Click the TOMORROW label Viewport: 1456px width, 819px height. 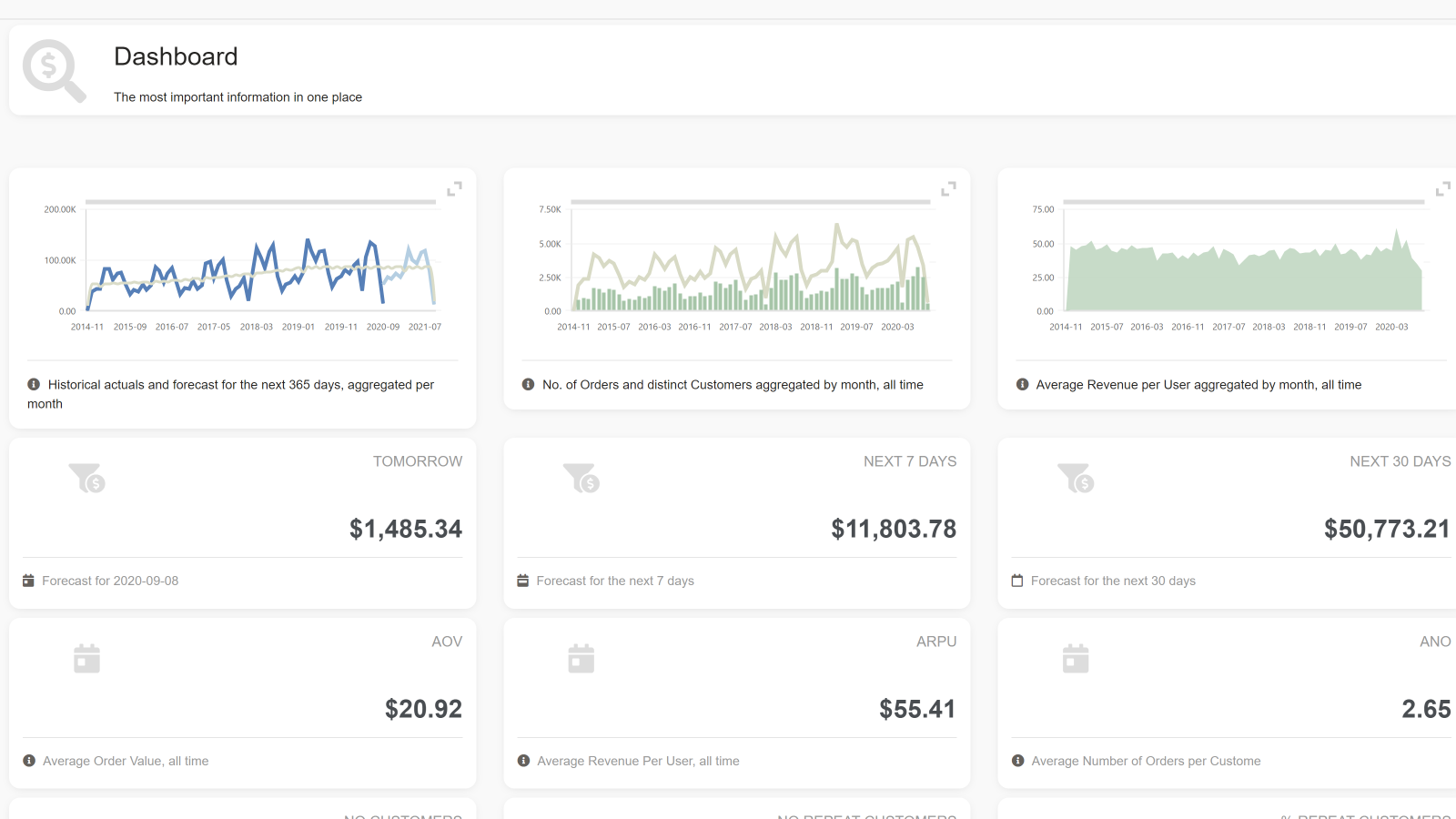point(418,461)
